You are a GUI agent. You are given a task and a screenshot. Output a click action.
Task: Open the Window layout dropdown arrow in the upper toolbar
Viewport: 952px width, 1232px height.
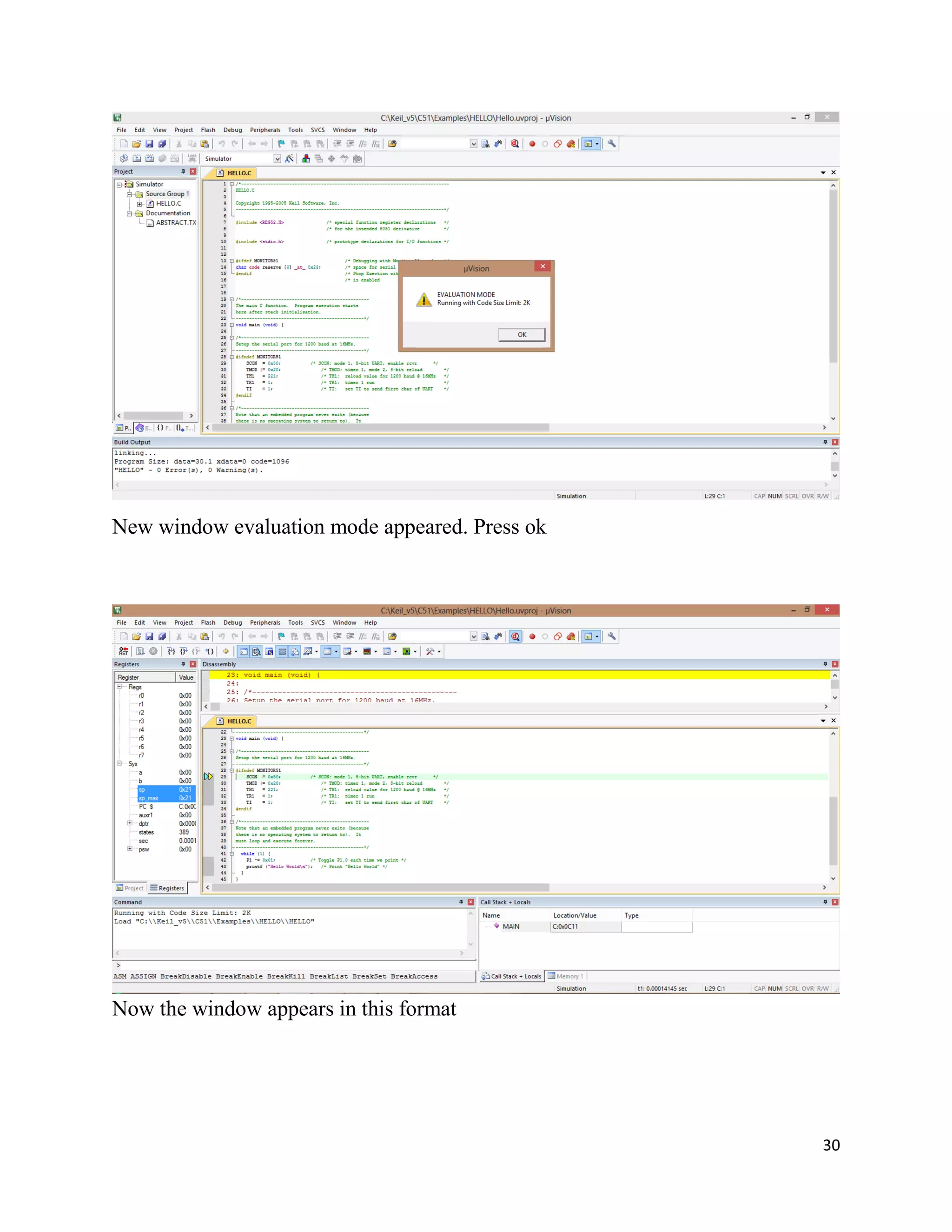point(597,144)
